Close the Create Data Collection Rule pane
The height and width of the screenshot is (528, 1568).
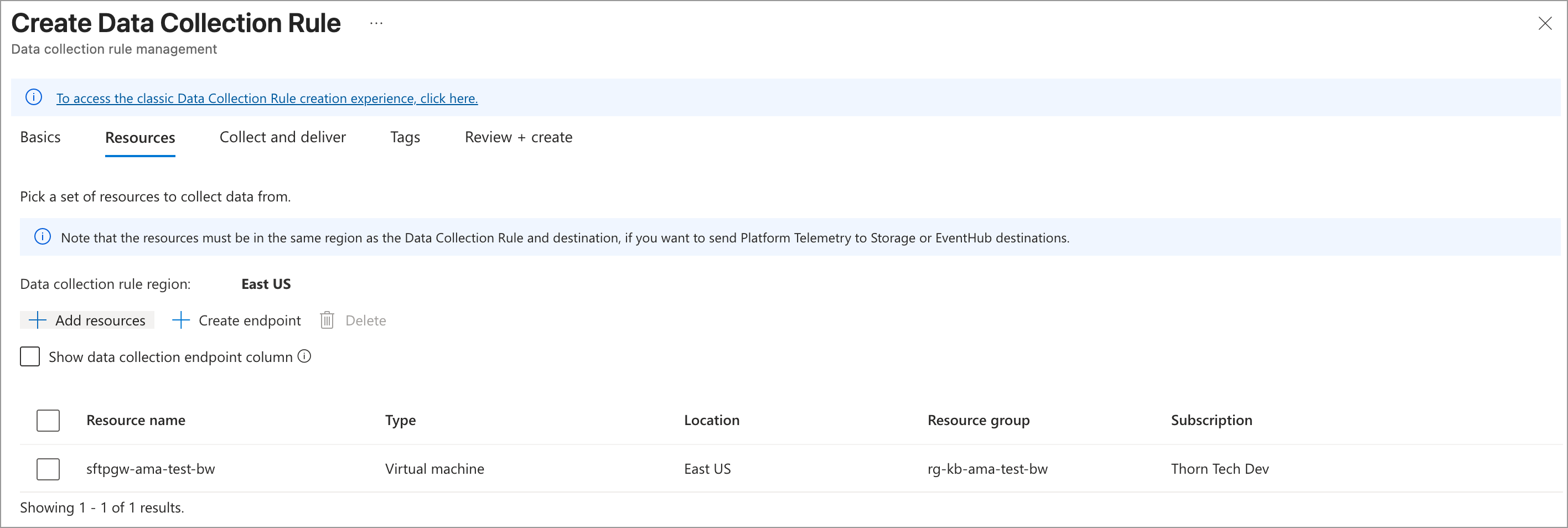pos(1545,23)
